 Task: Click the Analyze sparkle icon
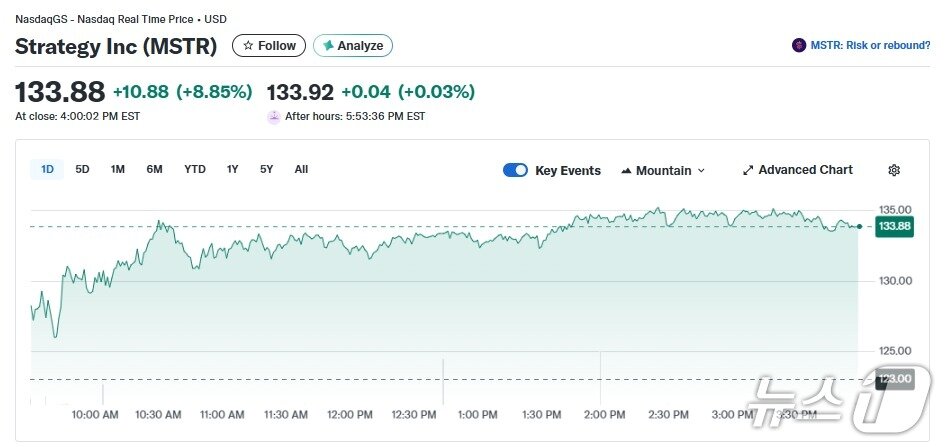click(x=328, y=46)
